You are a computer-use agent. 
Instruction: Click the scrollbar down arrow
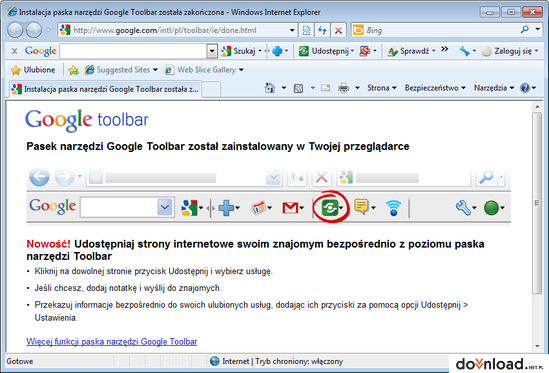(537, 346)
